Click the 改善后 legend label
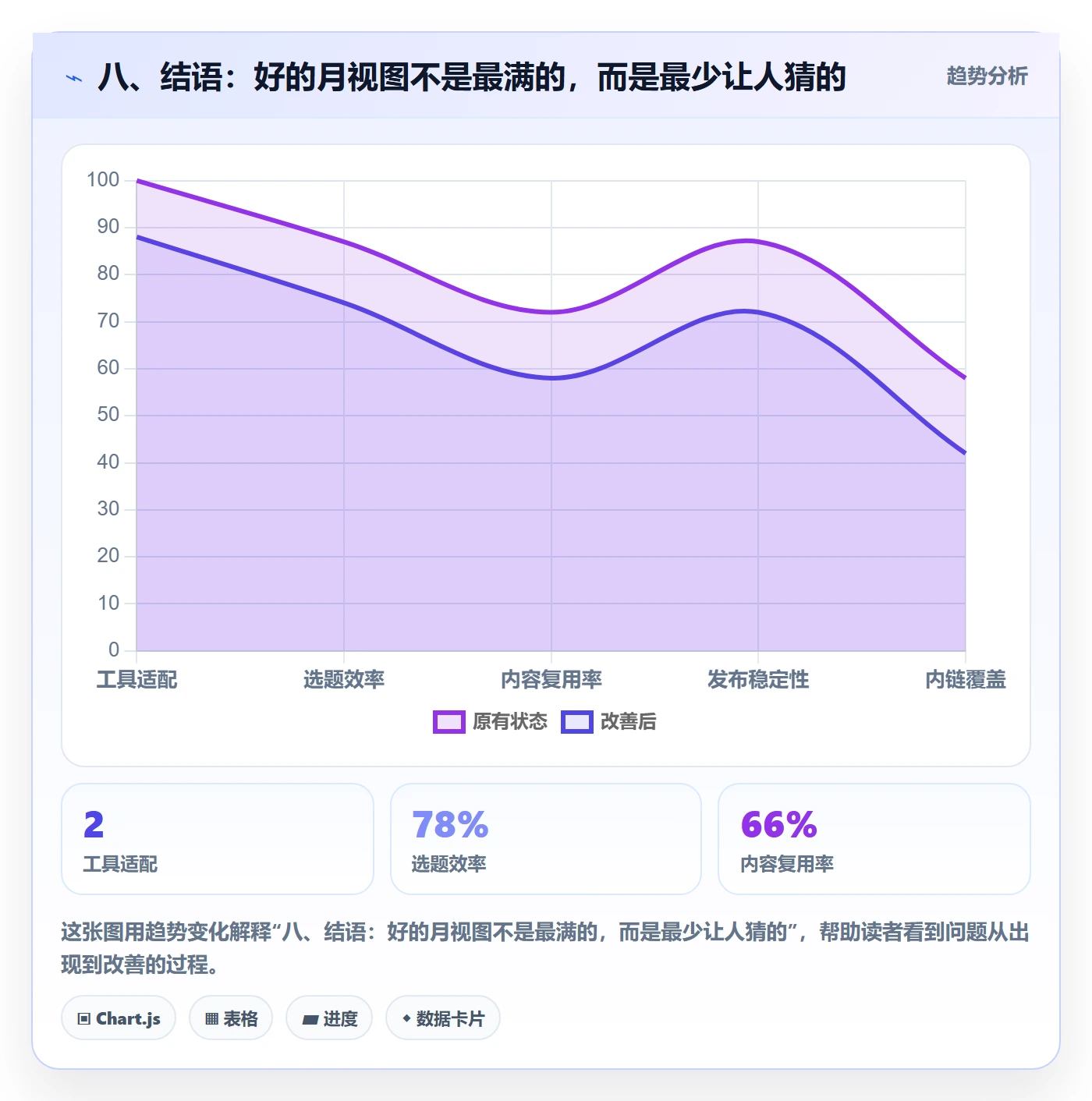 (x=629, y=722)
